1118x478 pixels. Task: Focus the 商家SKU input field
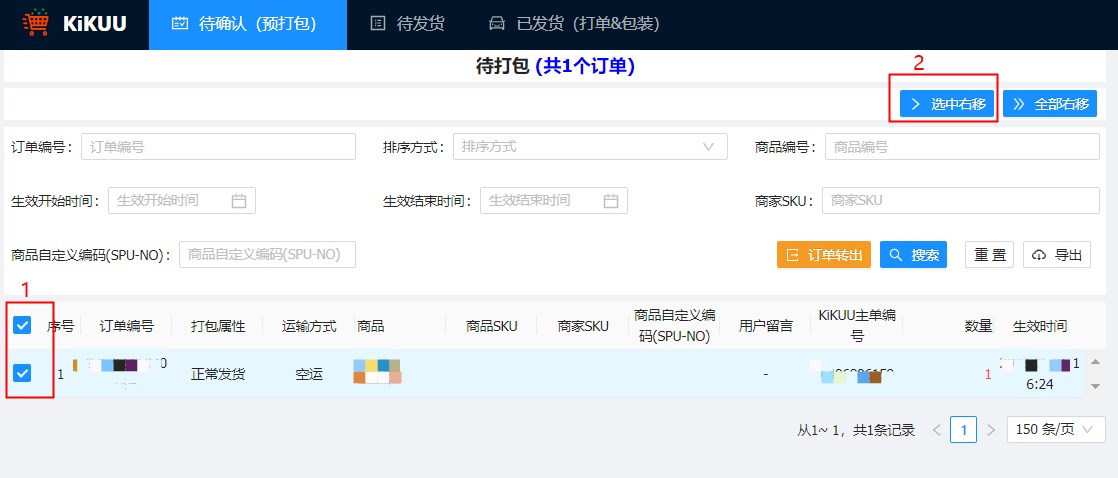pos(960,200)
